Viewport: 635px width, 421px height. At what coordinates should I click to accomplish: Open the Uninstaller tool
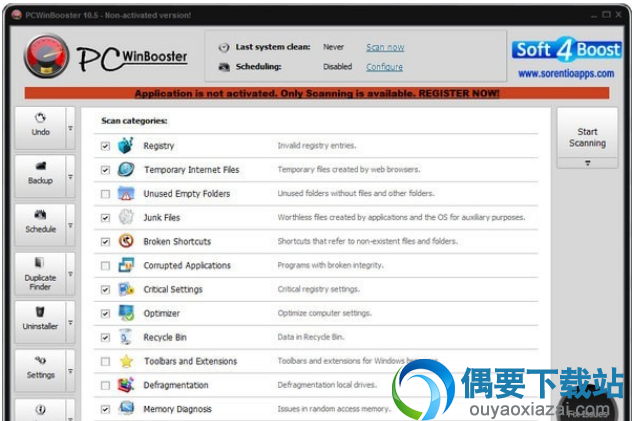pos(40,322)
